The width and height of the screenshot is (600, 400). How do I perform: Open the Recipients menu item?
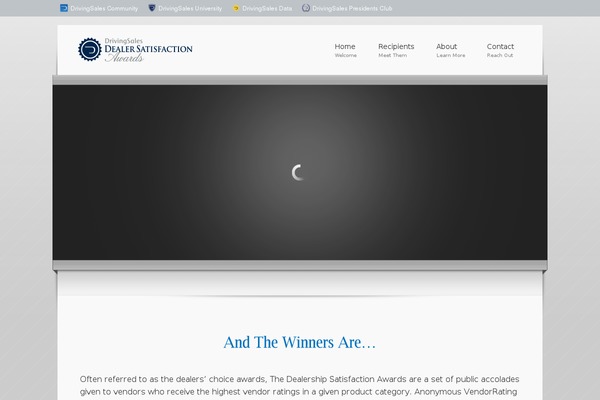pyautogui.click(x=396, y=50)
